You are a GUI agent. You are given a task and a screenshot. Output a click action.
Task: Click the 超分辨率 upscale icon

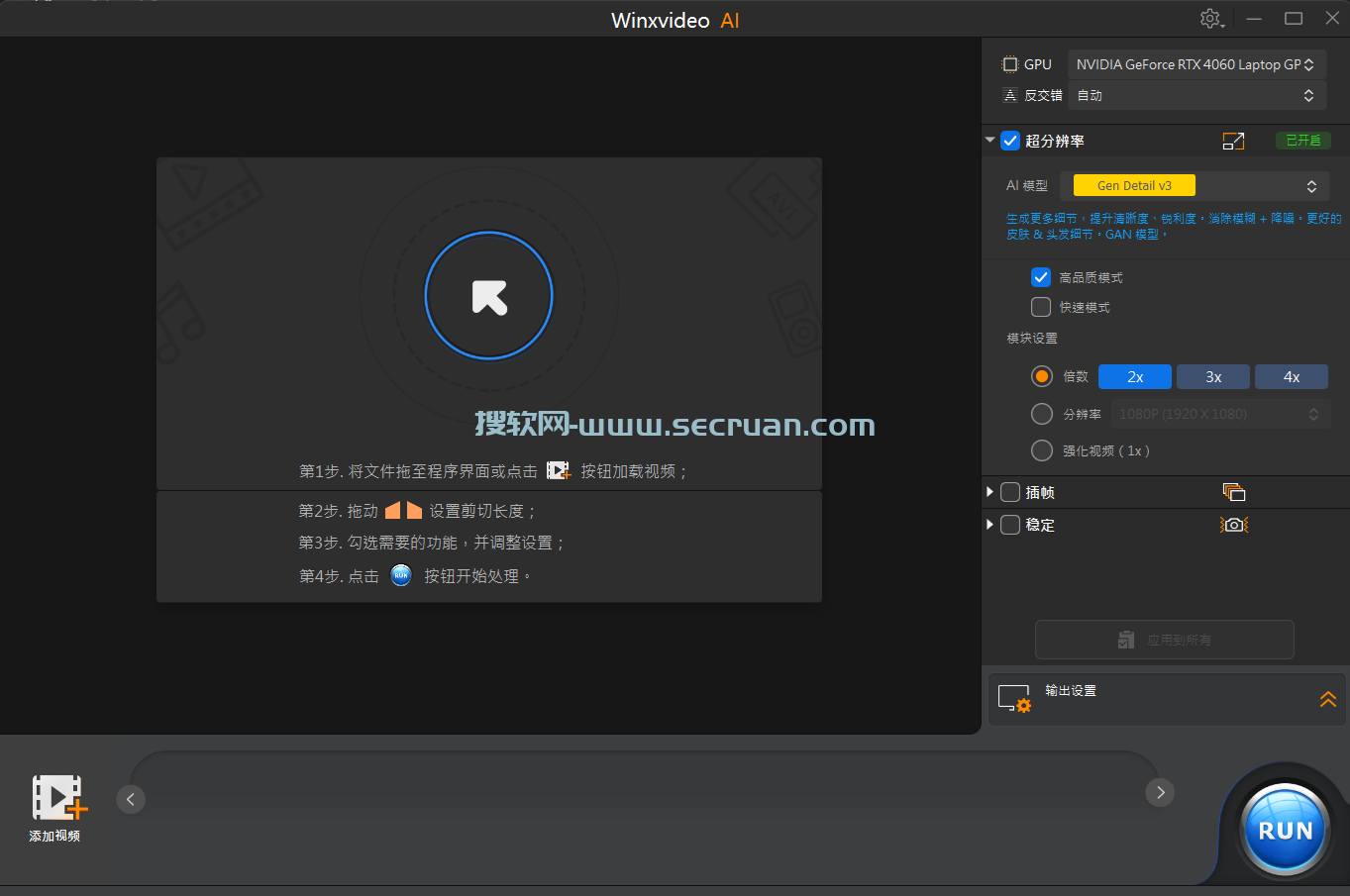[x=1233, y=141]
